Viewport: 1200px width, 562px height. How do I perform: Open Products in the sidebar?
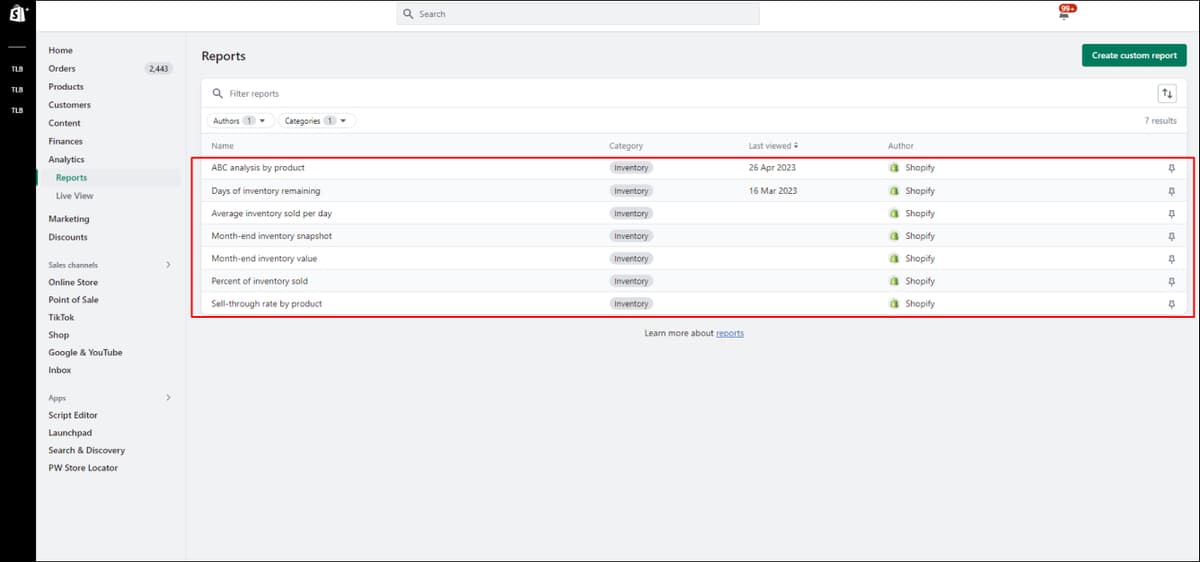point(66,87)
